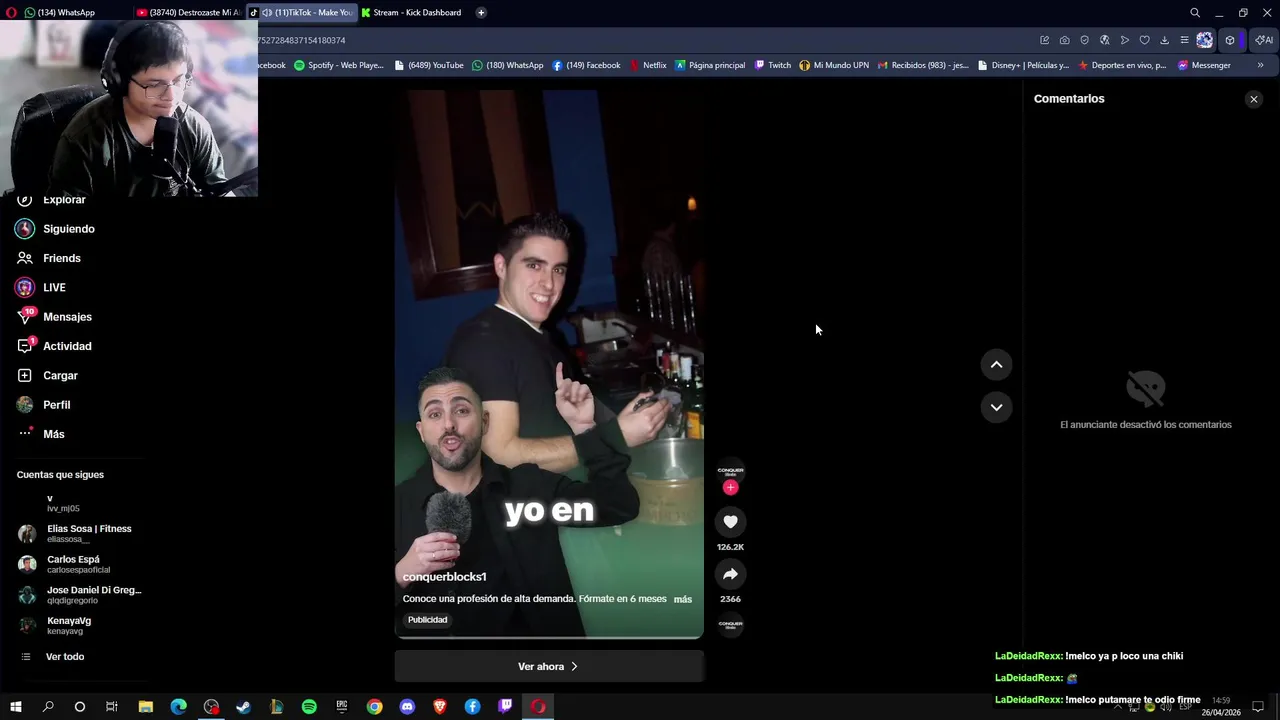The image size is (1280, 720).
Task: Switch to the Stream - Kick Dashboard tab
Action: pyautogui.click(x=410, y=12)
